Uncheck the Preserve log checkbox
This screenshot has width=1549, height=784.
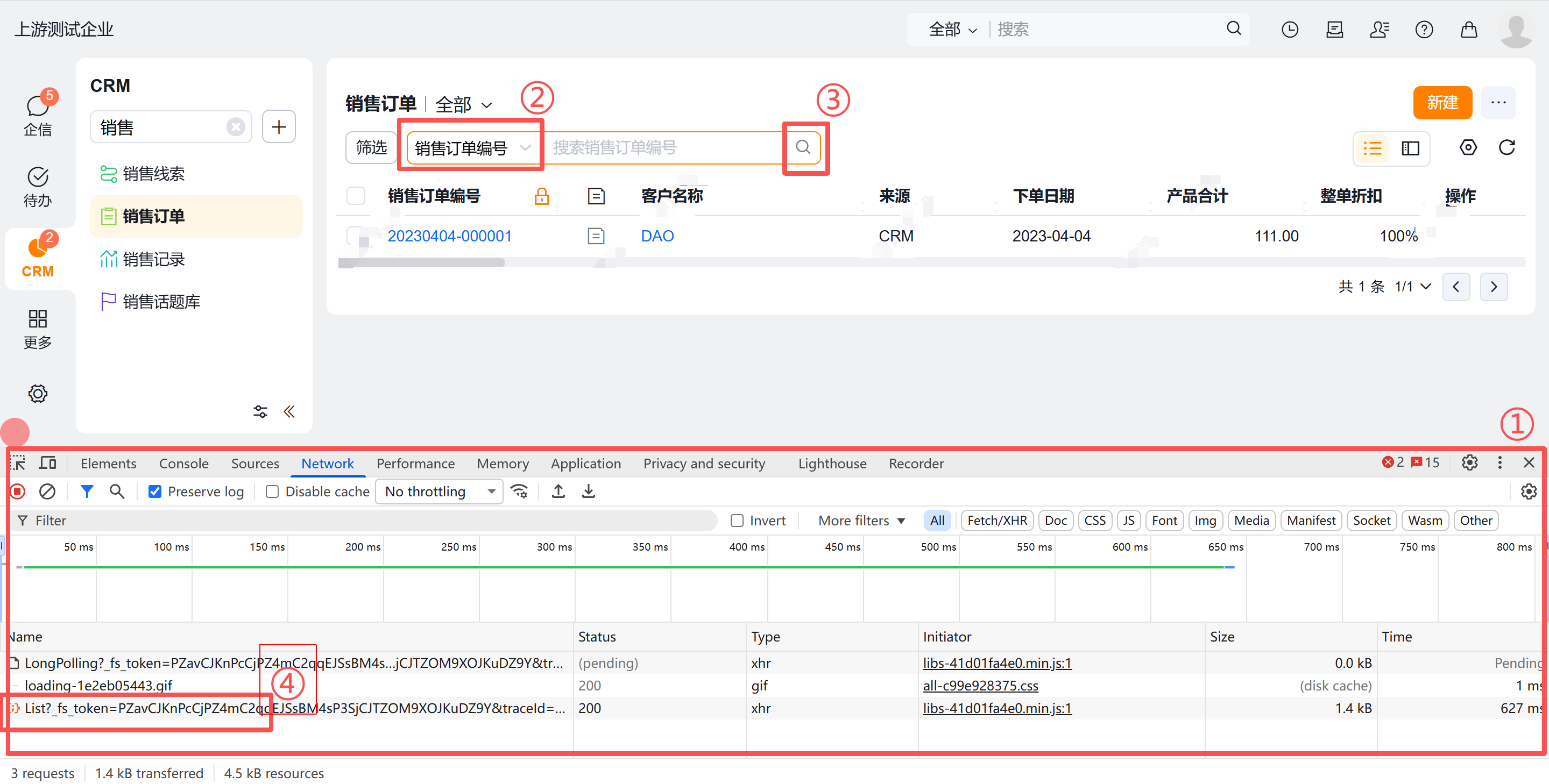click(x=155, y=491)
